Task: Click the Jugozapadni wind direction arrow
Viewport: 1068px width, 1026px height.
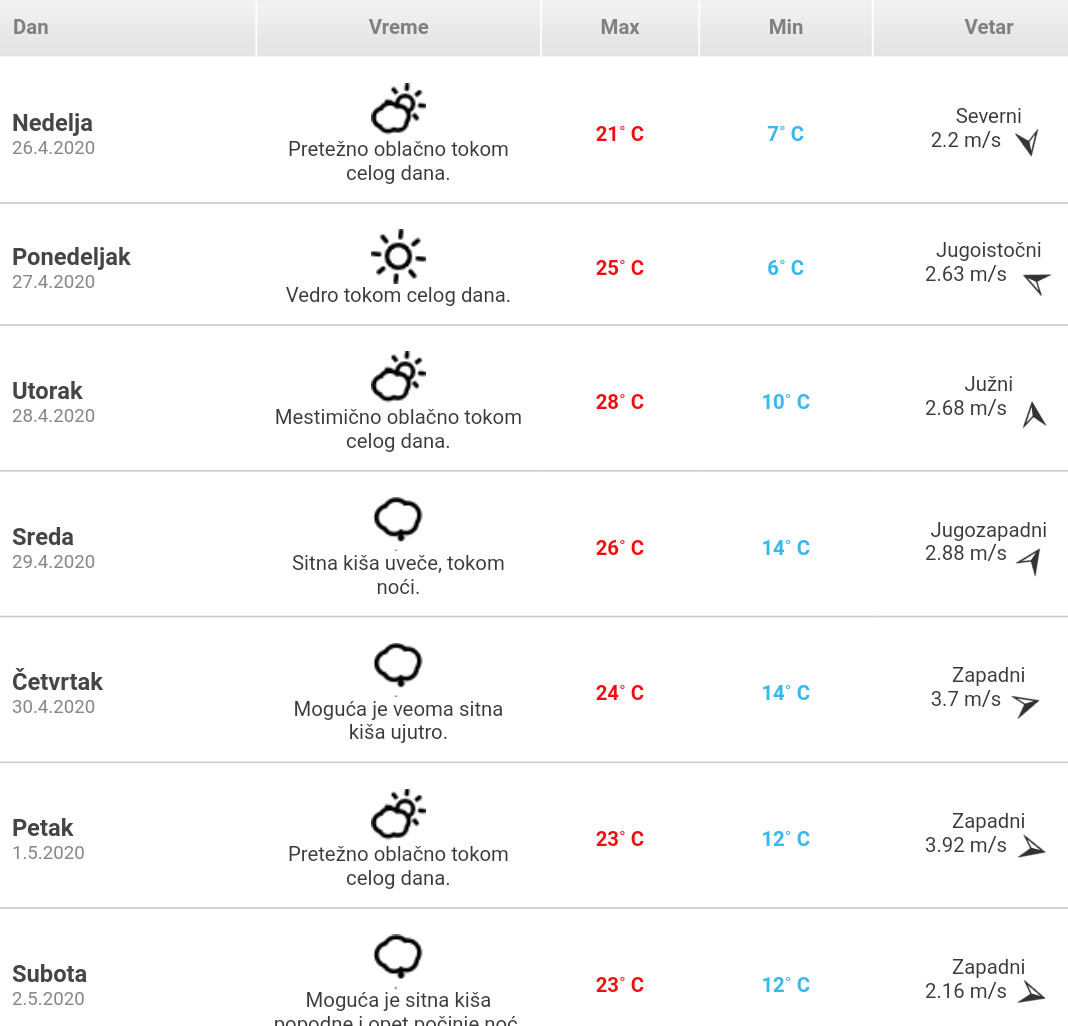Action: coord(1029,561)
